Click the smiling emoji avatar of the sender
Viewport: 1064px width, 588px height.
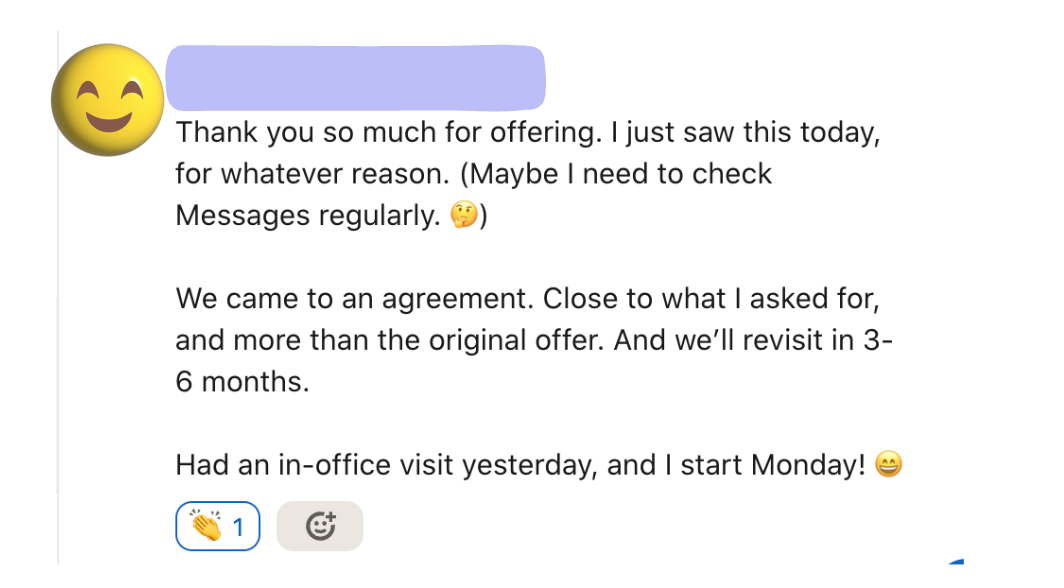[107, 99]
